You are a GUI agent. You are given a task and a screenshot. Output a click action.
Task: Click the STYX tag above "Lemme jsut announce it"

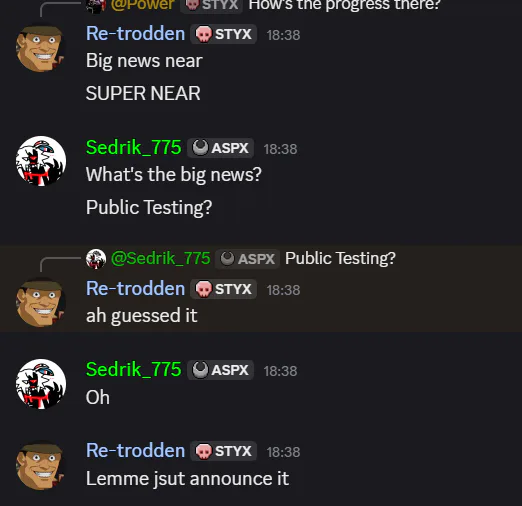click(223, 451)
